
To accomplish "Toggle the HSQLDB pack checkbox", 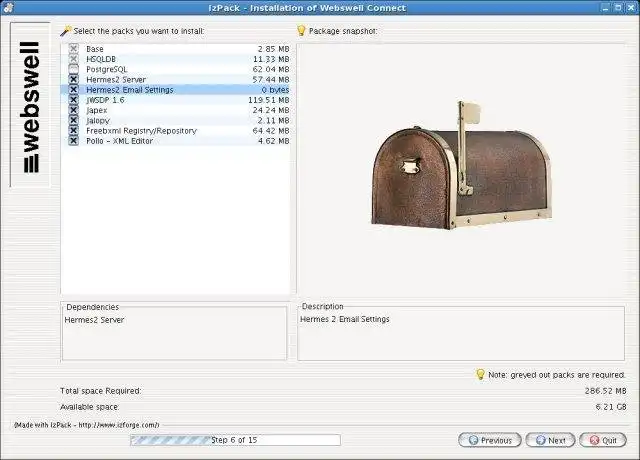I will 73,59.
